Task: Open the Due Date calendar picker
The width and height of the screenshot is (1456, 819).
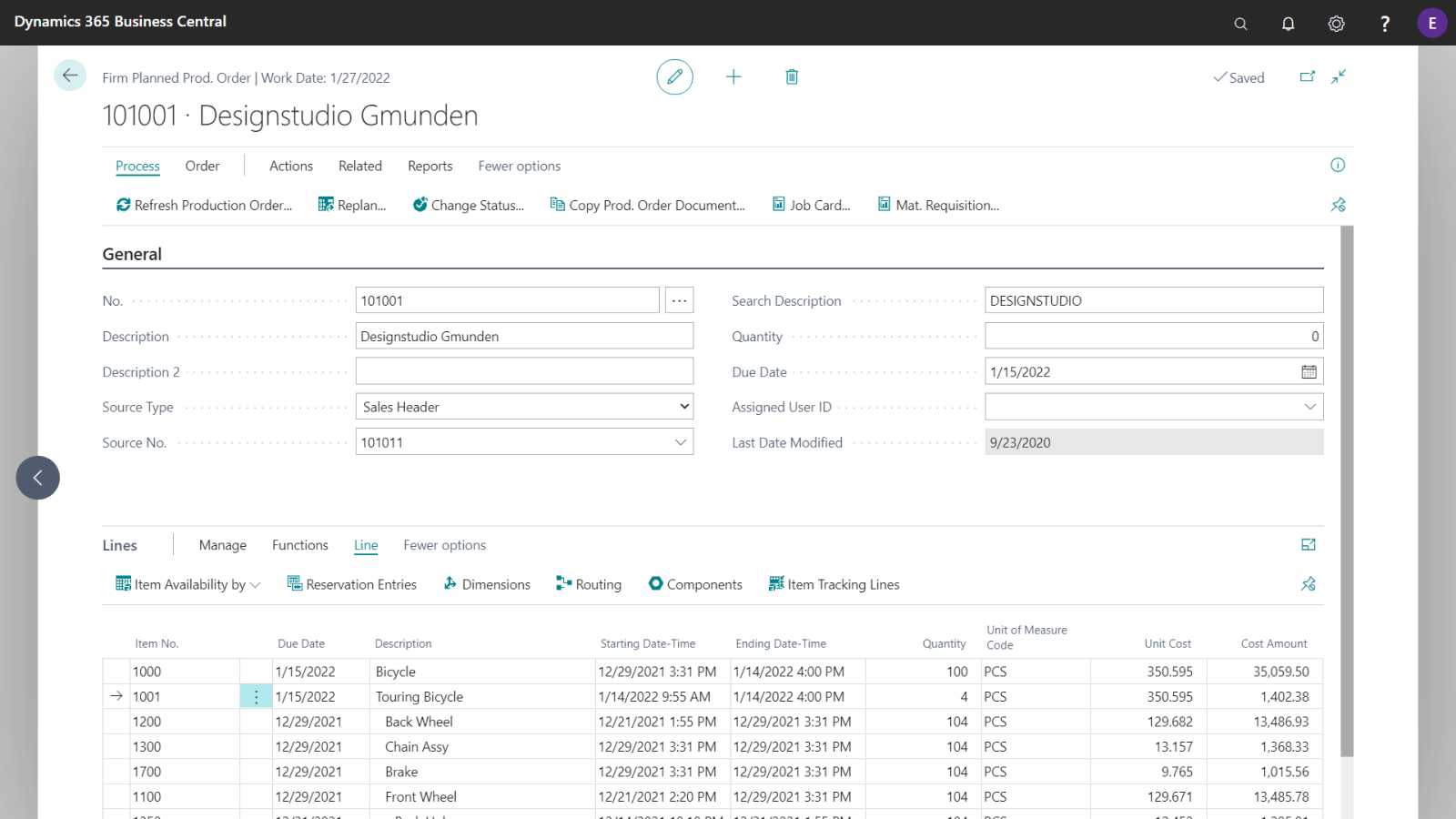Action: [1309, 371]
